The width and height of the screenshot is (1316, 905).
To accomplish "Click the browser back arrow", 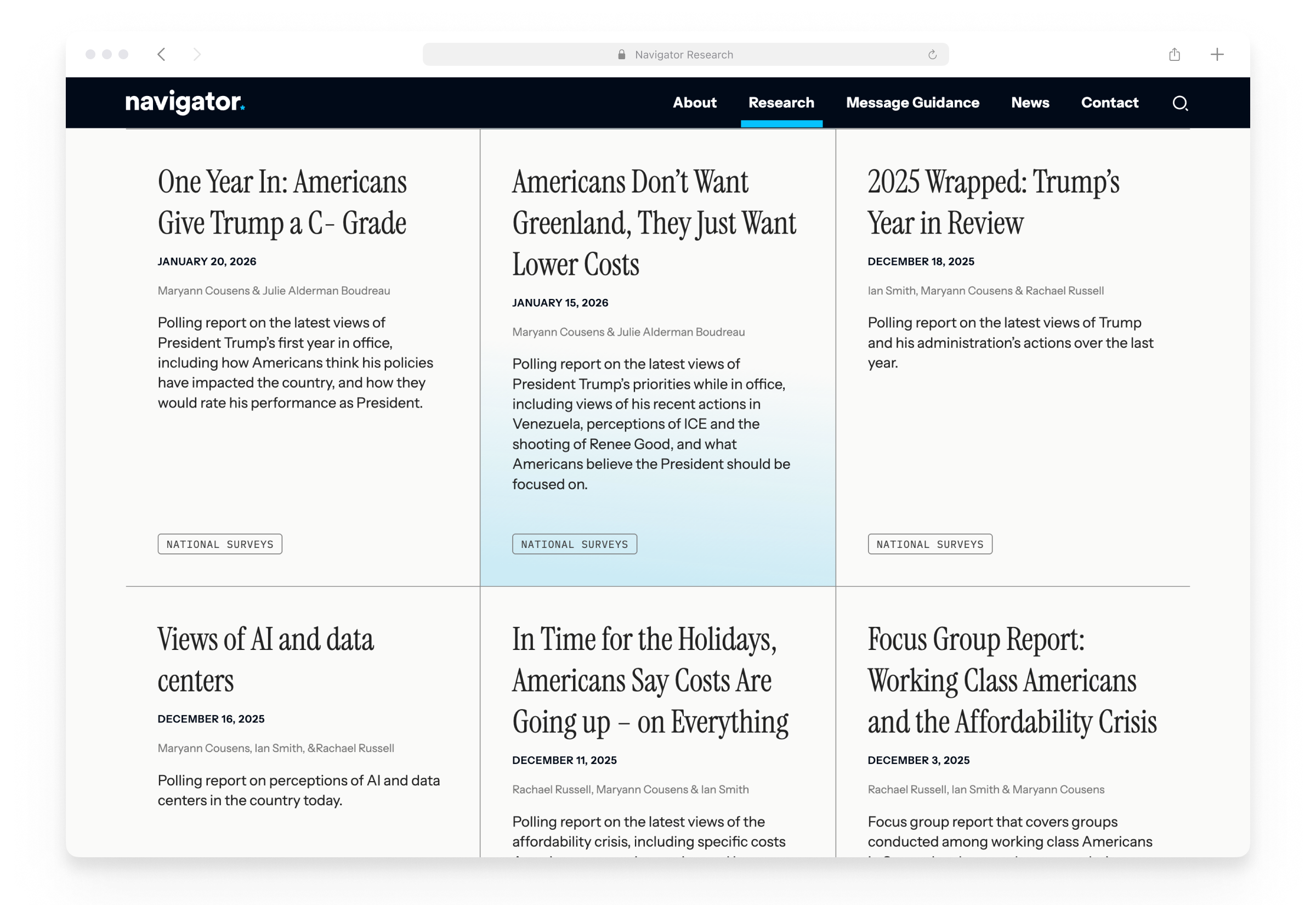I will (x=162, y=54).
